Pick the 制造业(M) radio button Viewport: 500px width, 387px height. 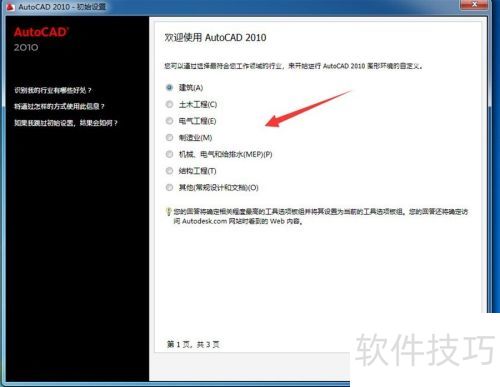[169, 137]
